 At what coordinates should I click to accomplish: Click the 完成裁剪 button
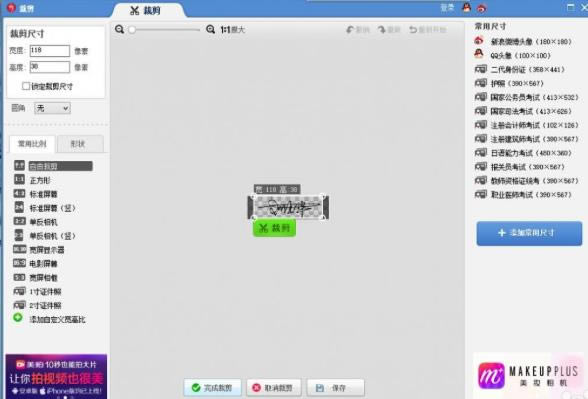(212, 387)
